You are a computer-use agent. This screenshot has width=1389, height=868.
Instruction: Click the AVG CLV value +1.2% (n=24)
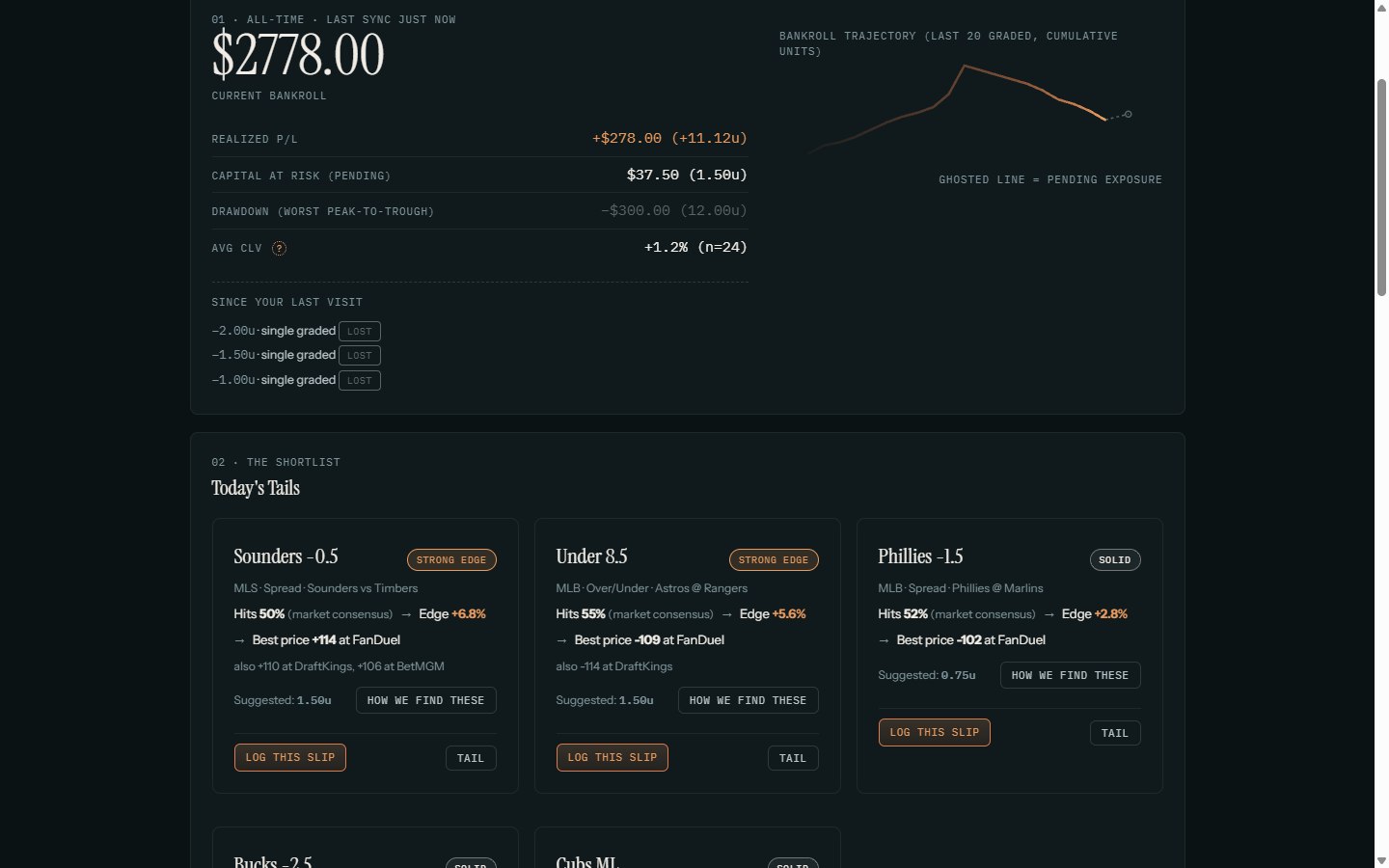tap(695, 247)
